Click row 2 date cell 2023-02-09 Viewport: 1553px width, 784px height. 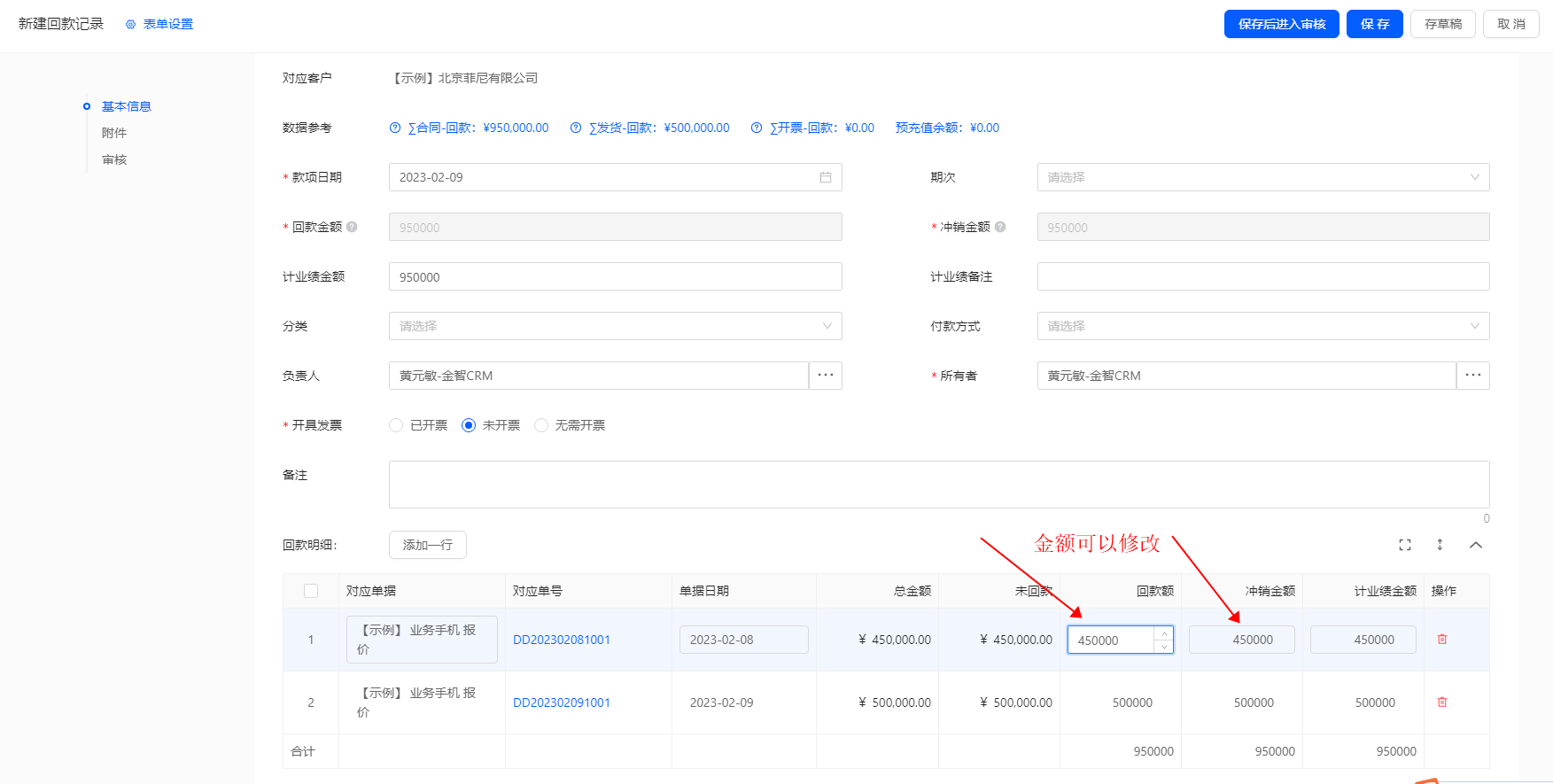click(744, 702)
